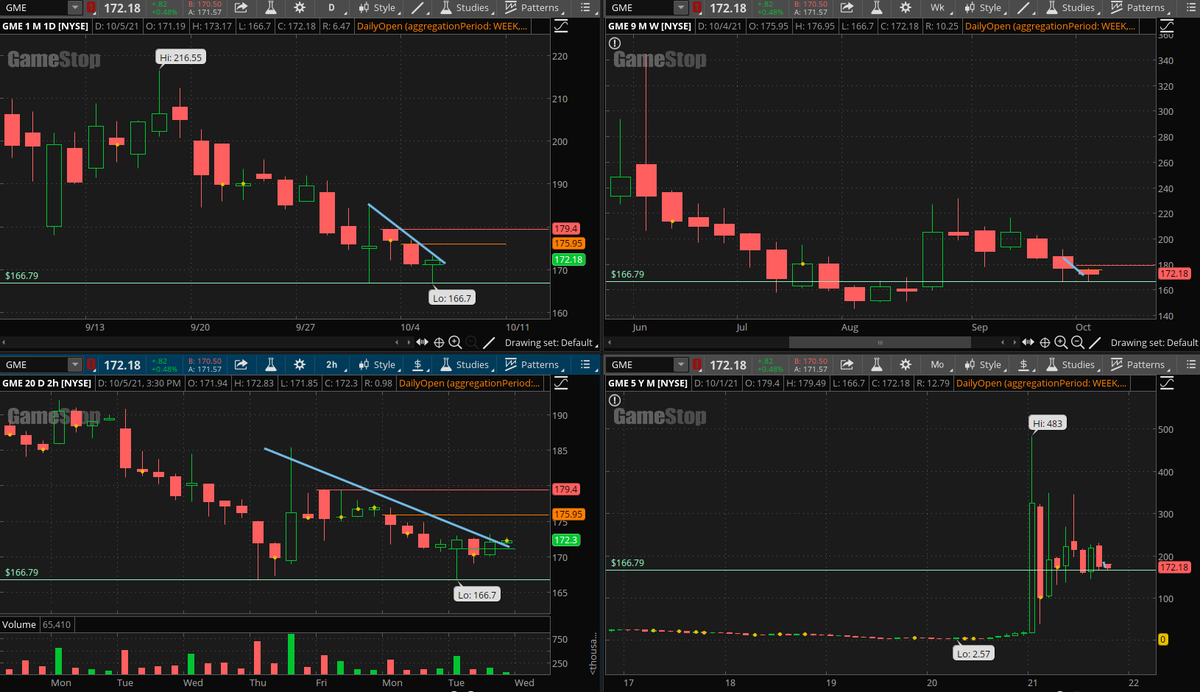
Task: Open the share icon on the daily chart toolbar
Action: (241, 8)
